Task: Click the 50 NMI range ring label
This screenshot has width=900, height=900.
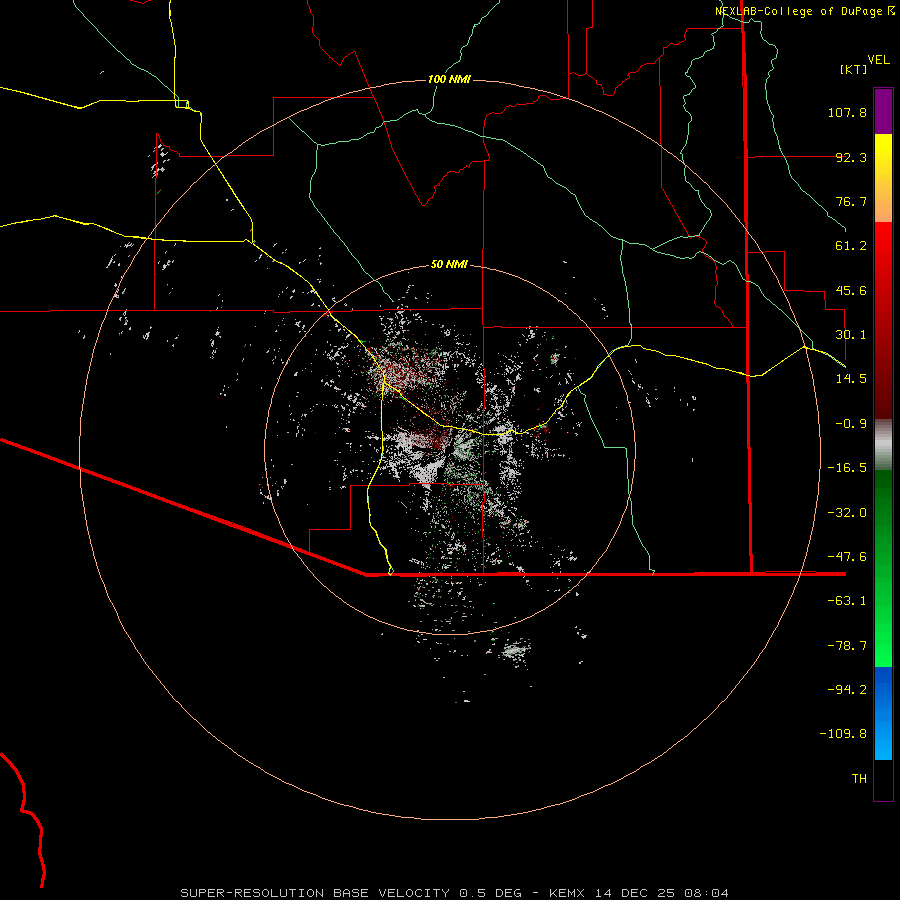Action: tap(449, 264)
